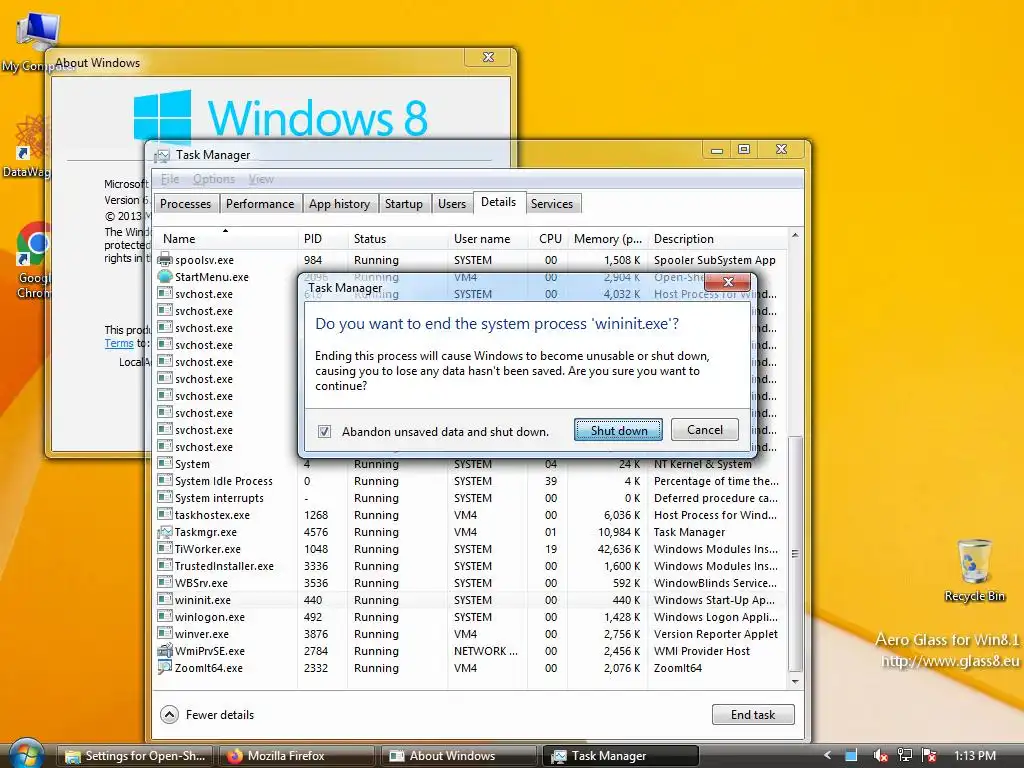This screenshot has height=768, width=1024.
Task: Click the Taskmgr.exe process icon
Action: [165, 532]
